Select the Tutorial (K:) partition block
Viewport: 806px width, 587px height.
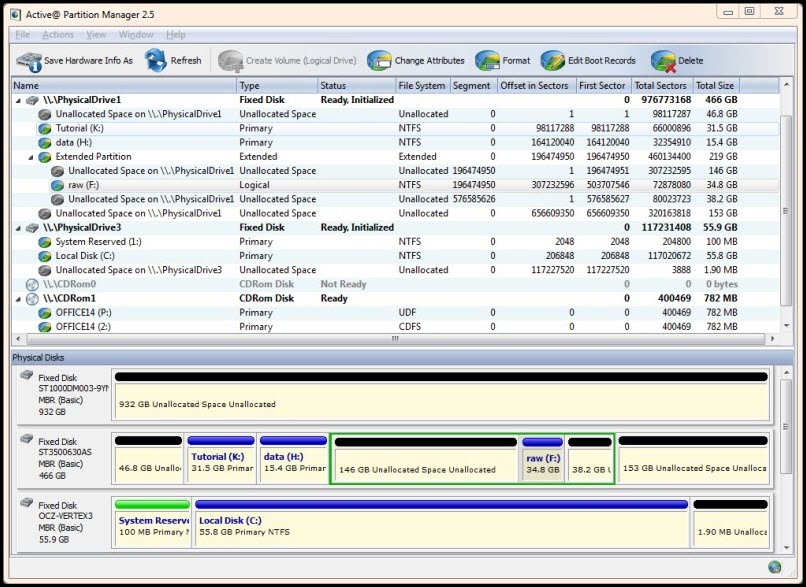click(221, 458)
